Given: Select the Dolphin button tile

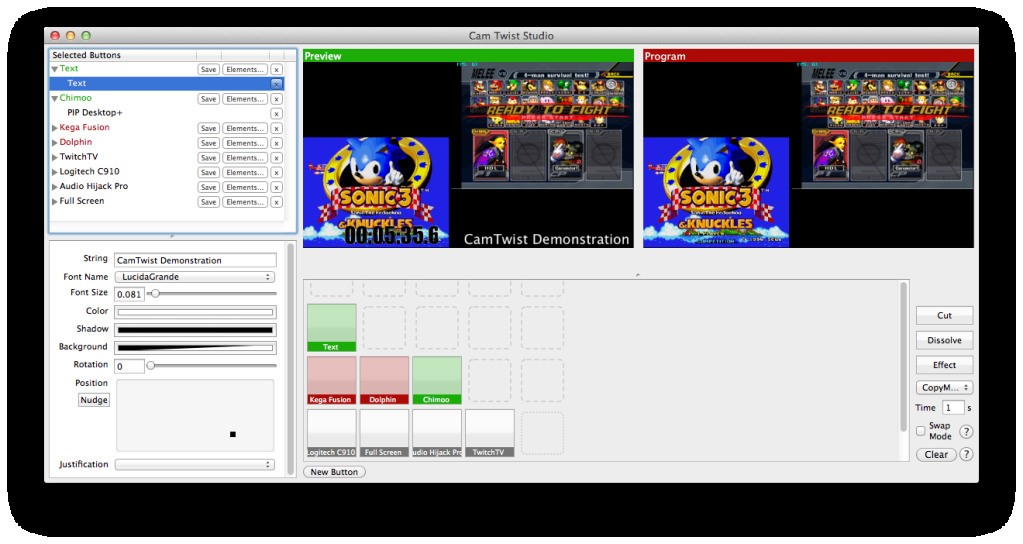Looking at the screenshot, I should point(384,380).
